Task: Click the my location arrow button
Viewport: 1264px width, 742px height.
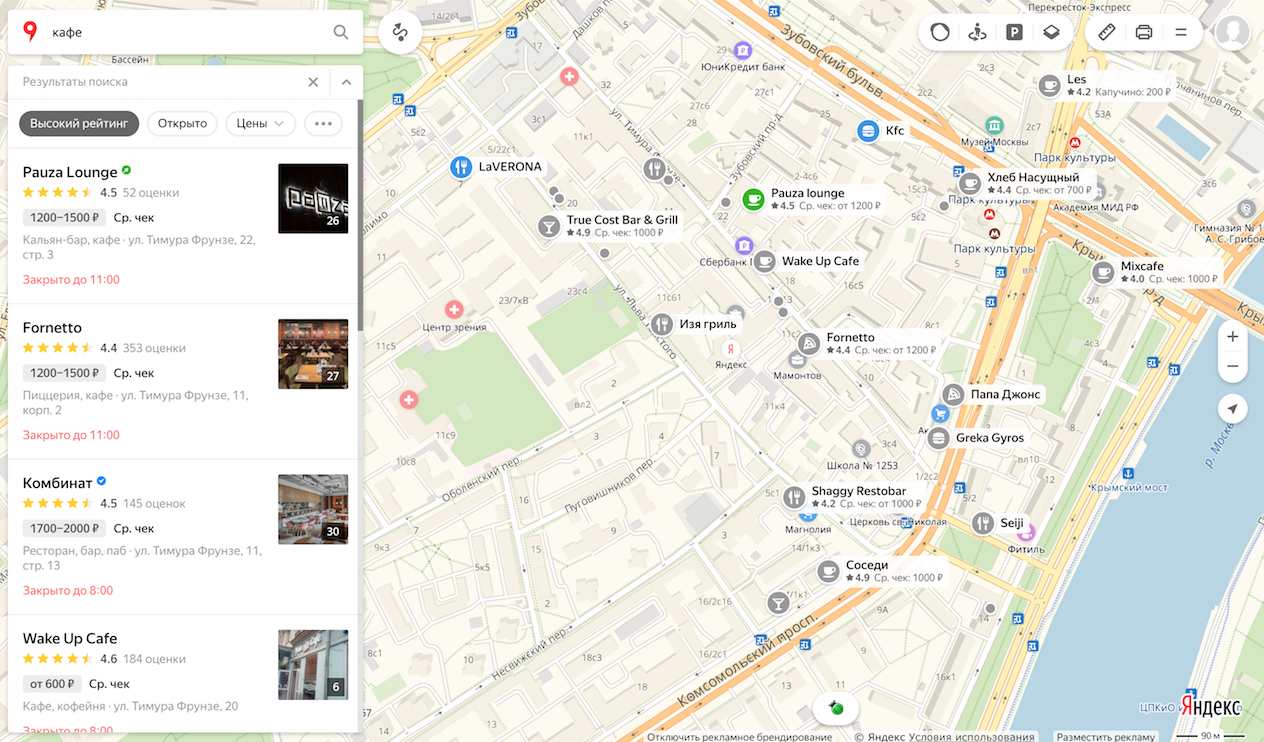Action: 1232,409
